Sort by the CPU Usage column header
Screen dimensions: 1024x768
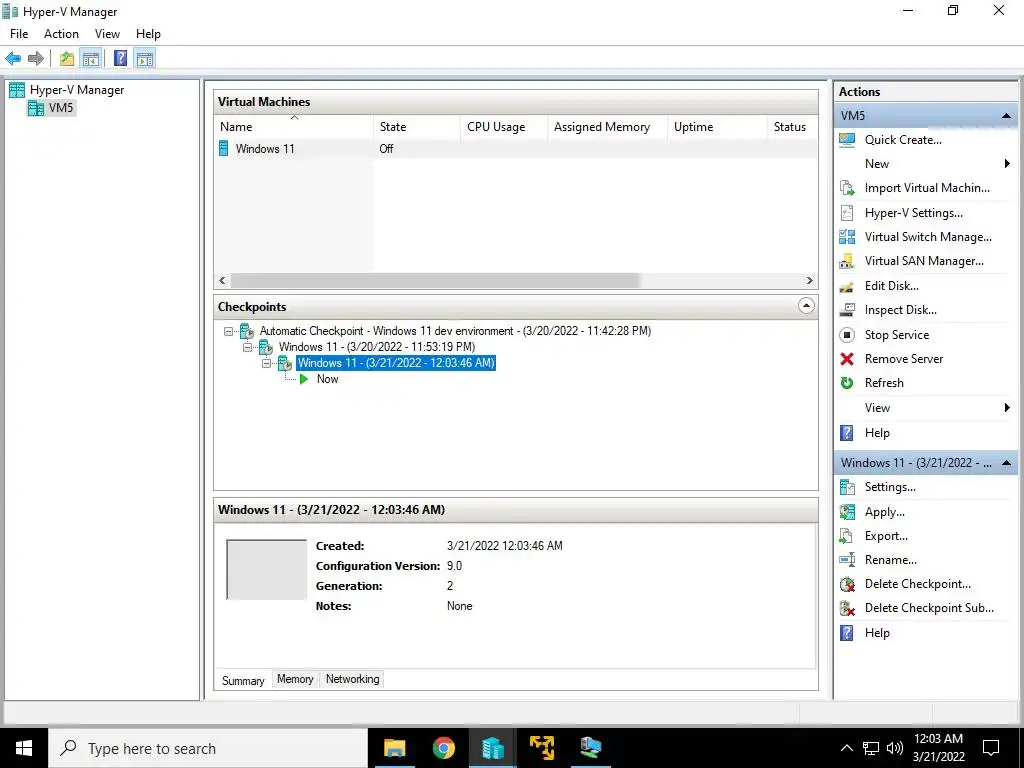click(504, 127)
